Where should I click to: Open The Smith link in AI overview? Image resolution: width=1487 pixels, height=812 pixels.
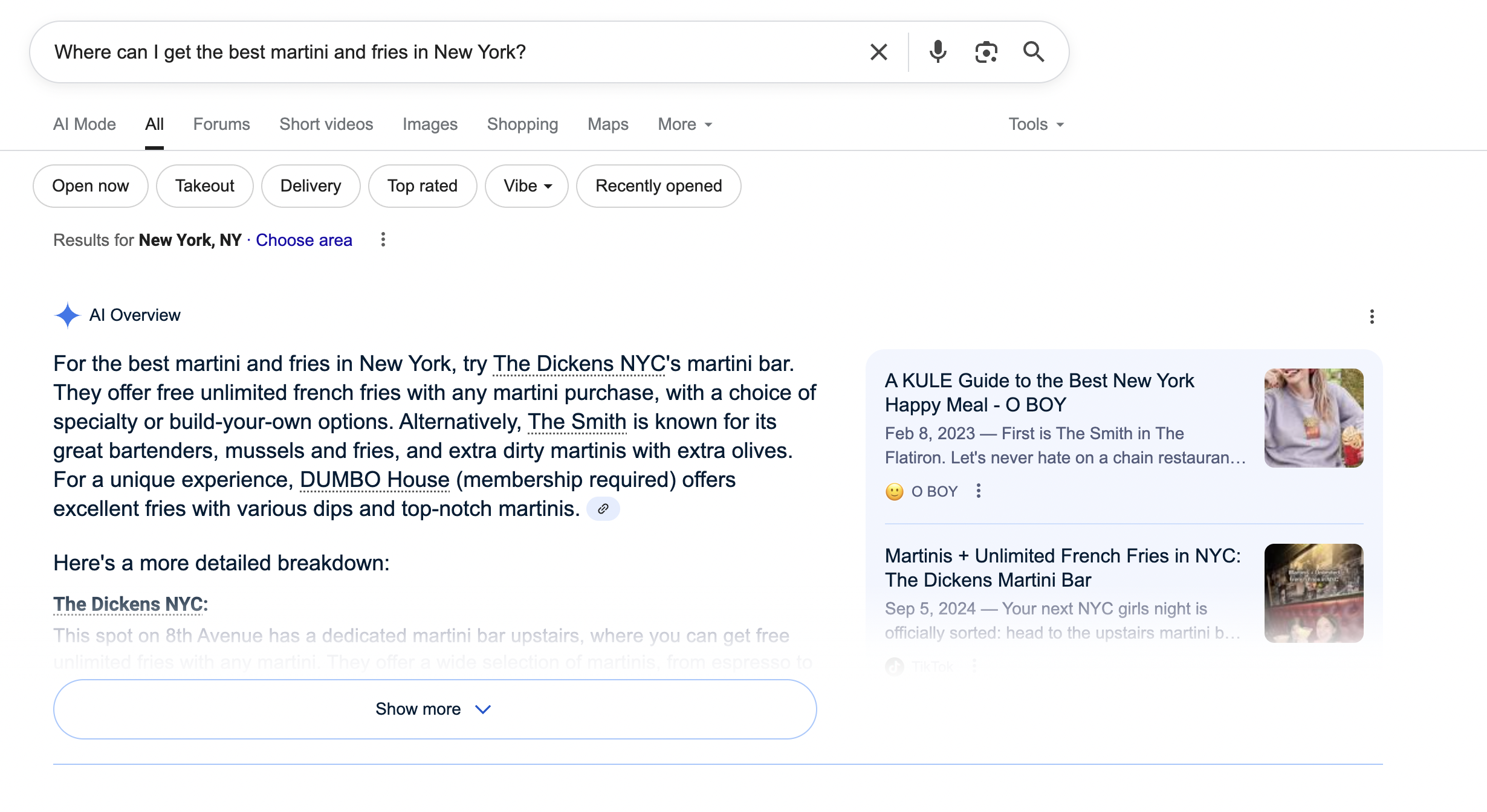(577, 422)
